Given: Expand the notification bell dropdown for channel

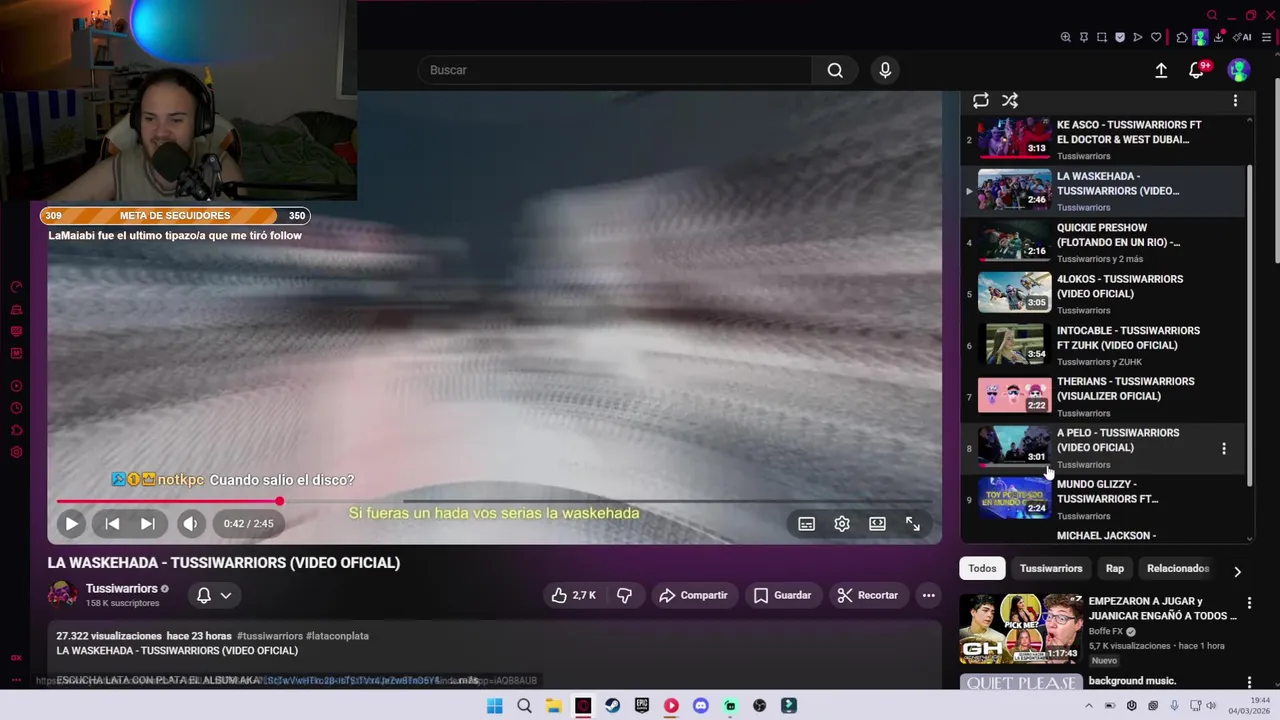Looking at the screenshot, I should pyautogui.click(x=214, y=595).
